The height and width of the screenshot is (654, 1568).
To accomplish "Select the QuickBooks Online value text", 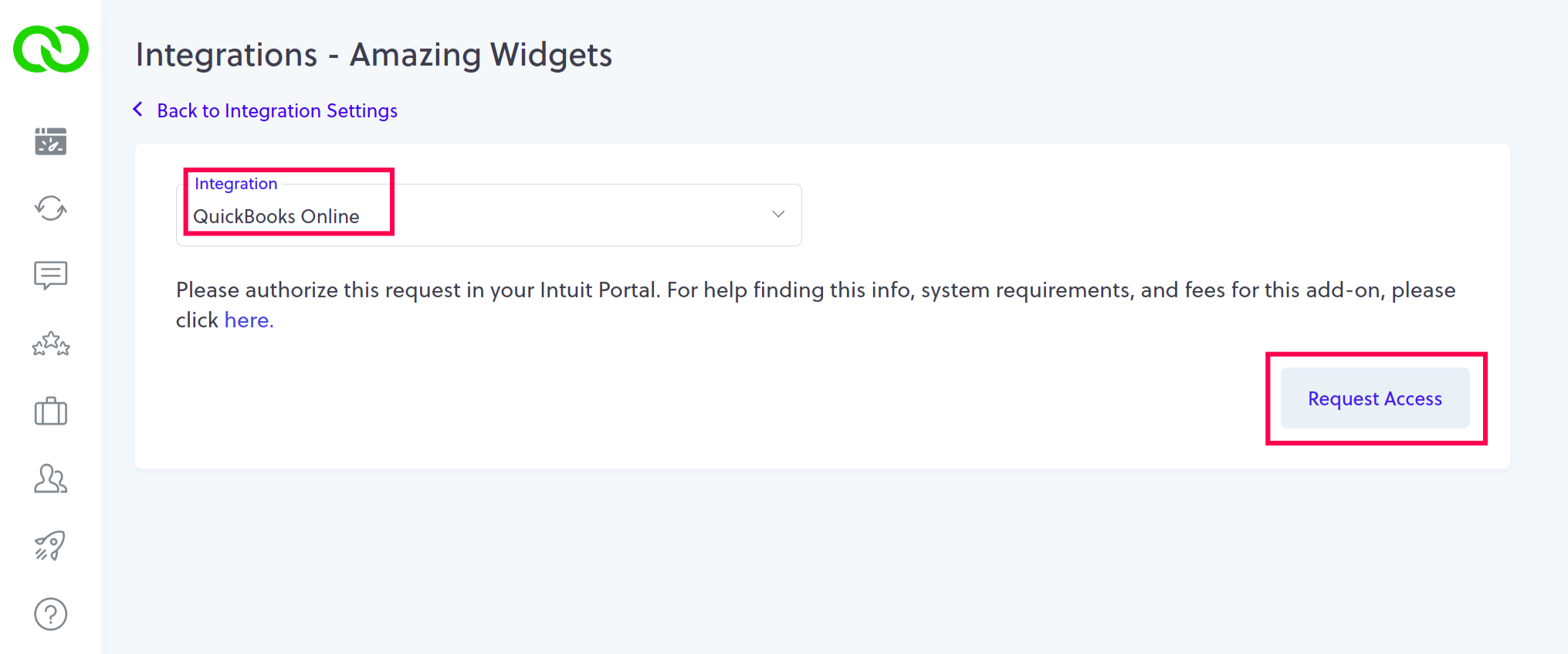I will 276,217.
